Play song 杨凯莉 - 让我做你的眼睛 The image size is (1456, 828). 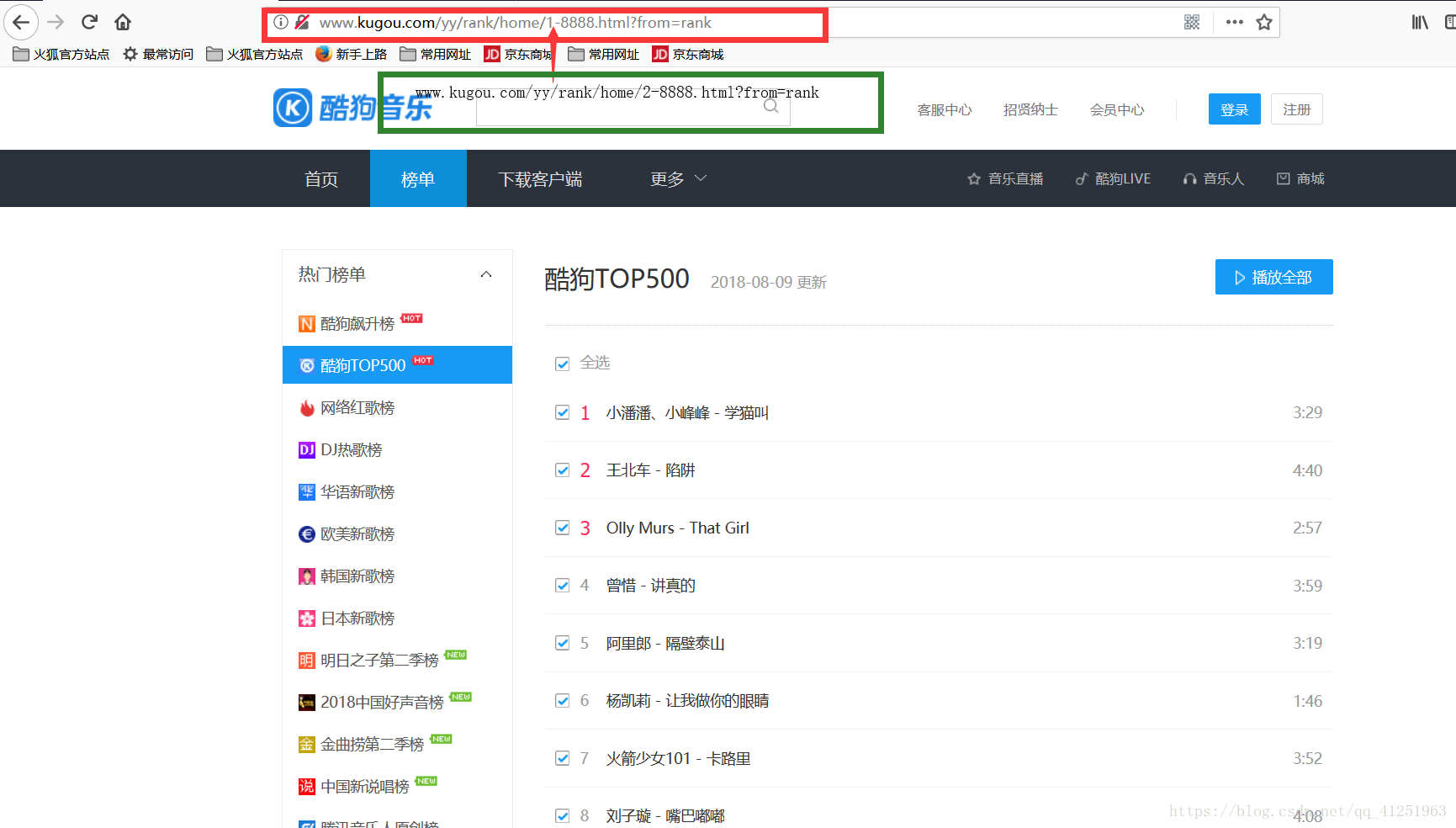pos(687,701)
